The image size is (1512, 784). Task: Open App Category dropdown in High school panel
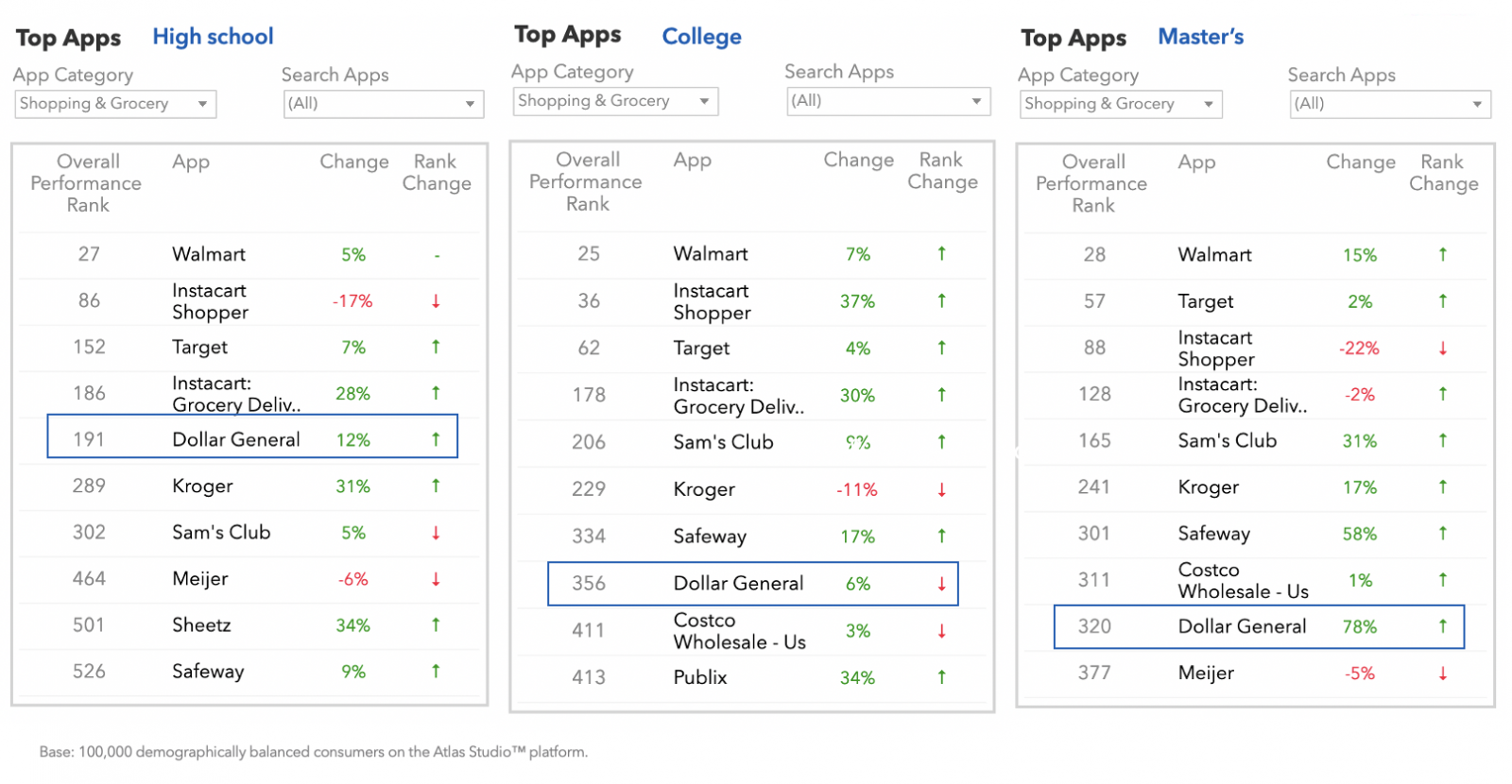pyautogui.click(x=115, y=104)
